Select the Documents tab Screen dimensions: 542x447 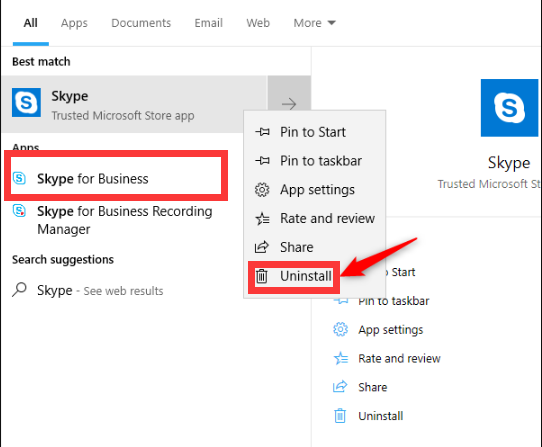(x=141, y=23)
